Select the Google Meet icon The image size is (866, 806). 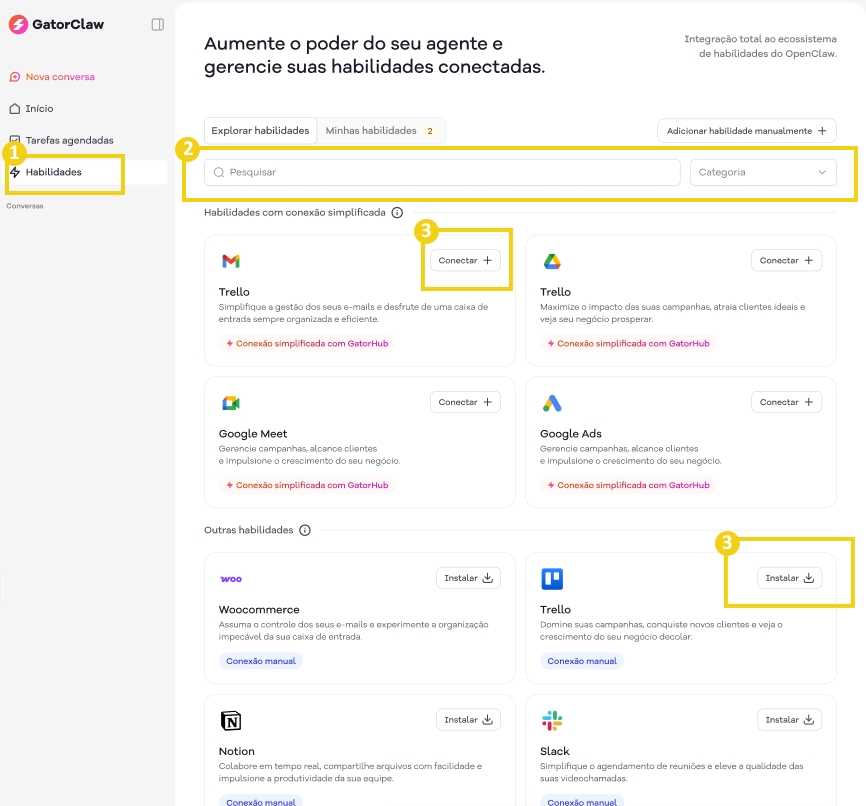231,403
